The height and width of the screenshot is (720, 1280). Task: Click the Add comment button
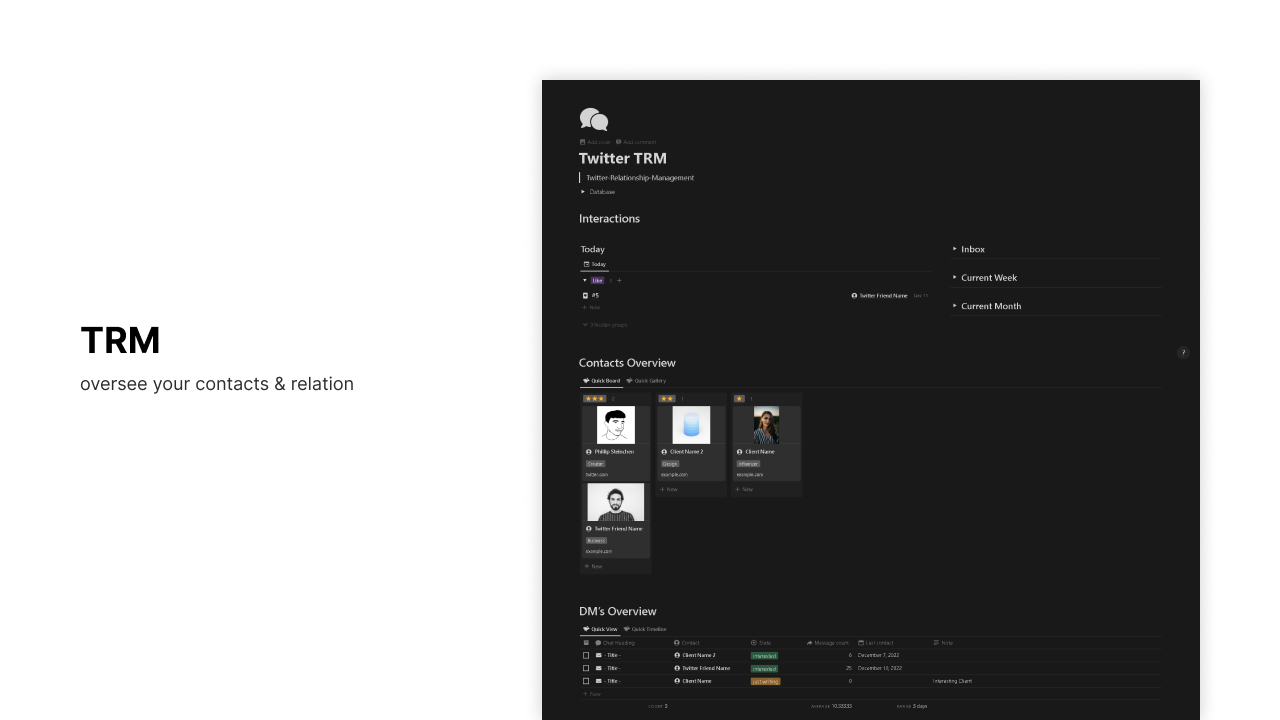(x=636, y=142)
